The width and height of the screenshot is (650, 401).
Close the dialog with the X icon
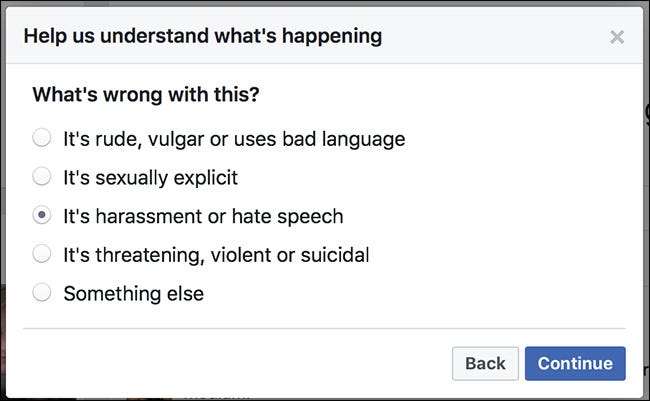click(617, 37)
